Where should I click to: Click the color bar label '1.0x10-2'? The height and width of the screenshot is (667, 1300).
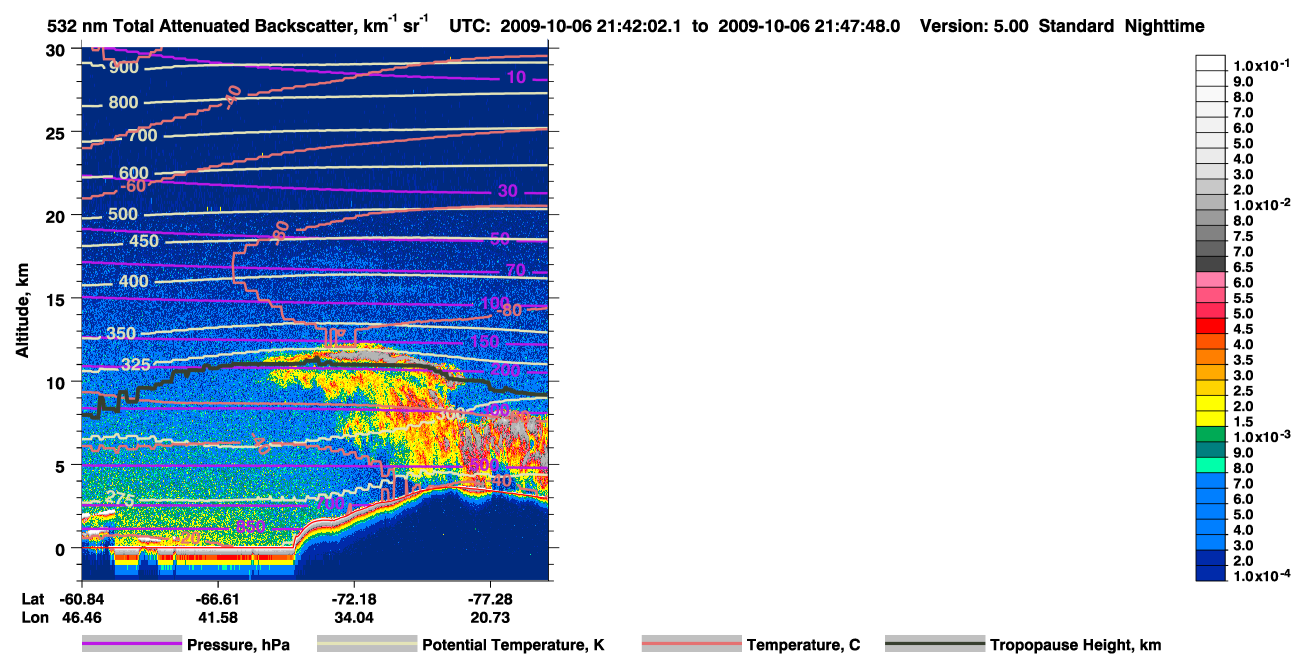tap(1260, 205)
